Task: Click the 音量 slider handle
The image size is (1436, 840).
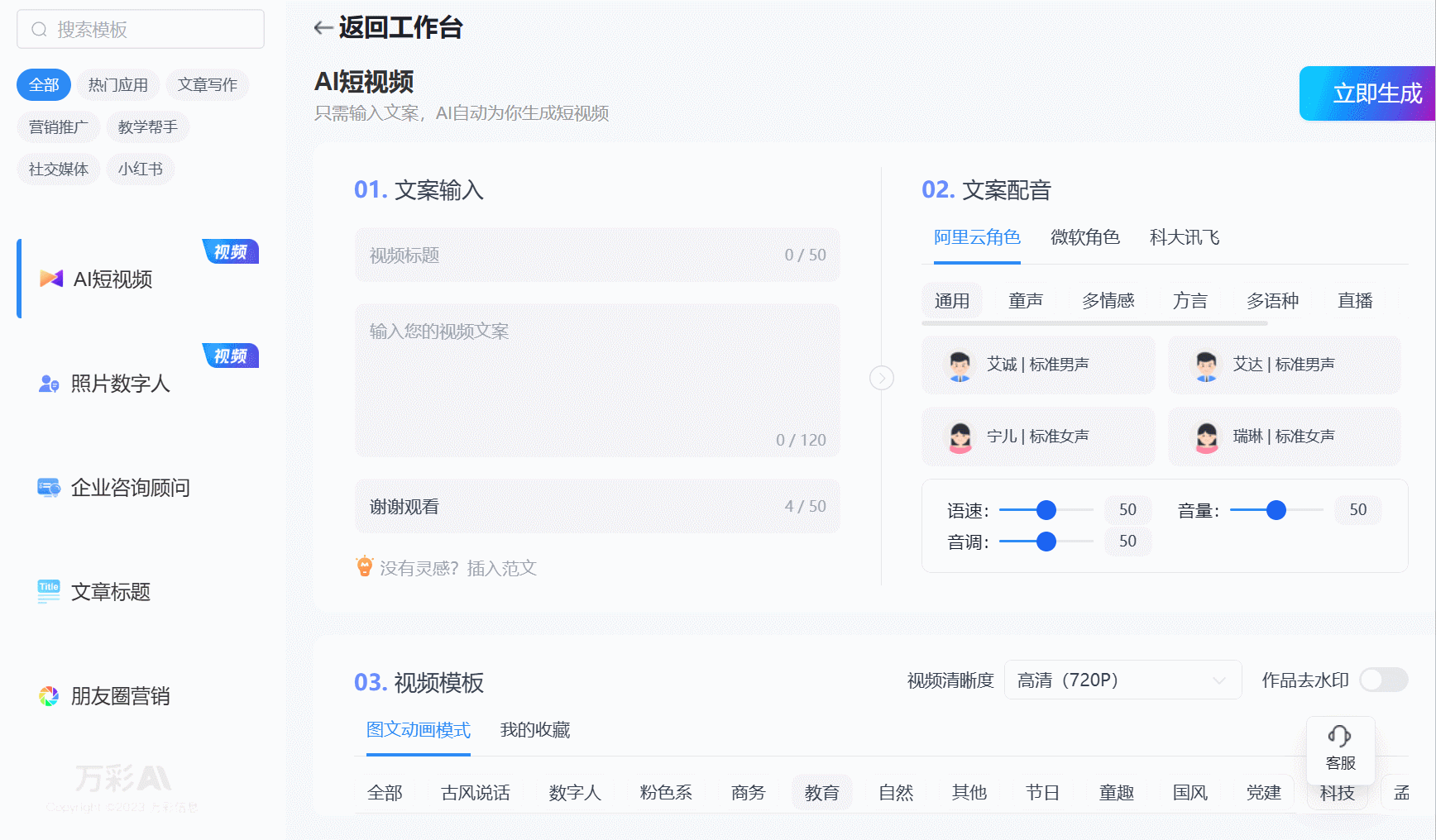Action: coord(1276,509)
